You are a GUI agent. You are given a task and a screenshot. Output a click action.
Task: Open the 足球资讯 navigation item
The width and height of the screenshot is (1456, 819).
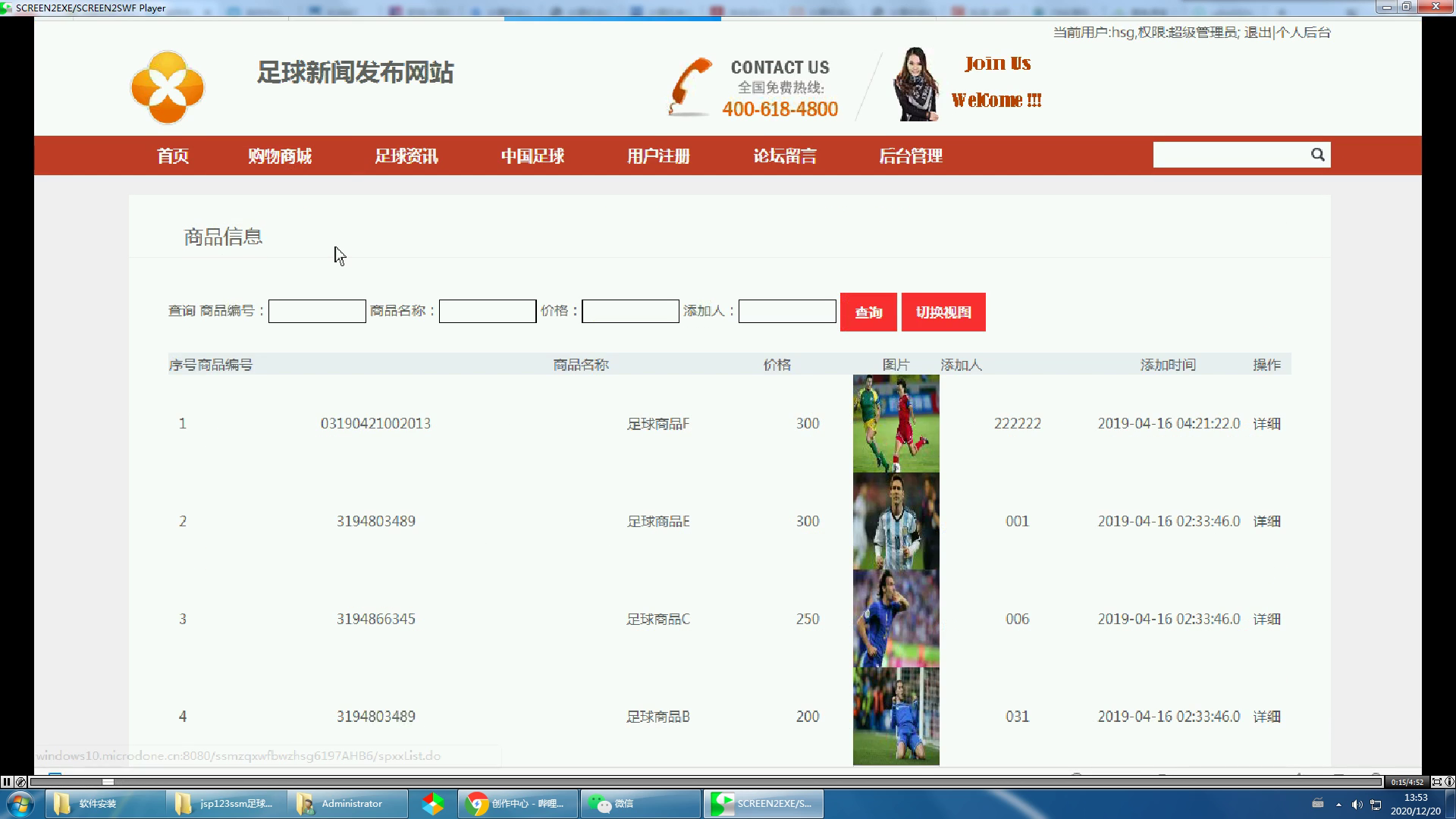(x=406, y=155)
